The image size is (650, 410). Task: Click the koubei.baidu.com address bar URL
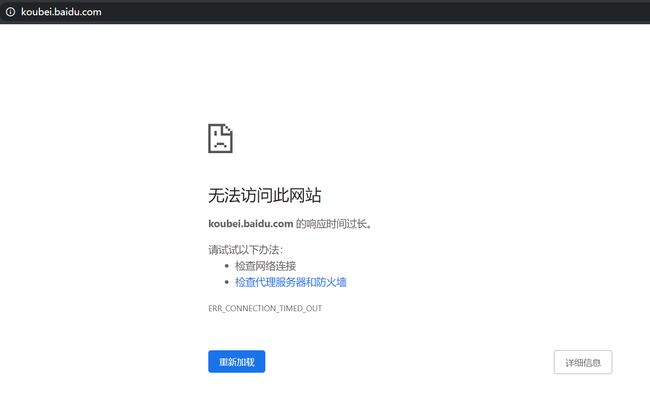point(61,12)
